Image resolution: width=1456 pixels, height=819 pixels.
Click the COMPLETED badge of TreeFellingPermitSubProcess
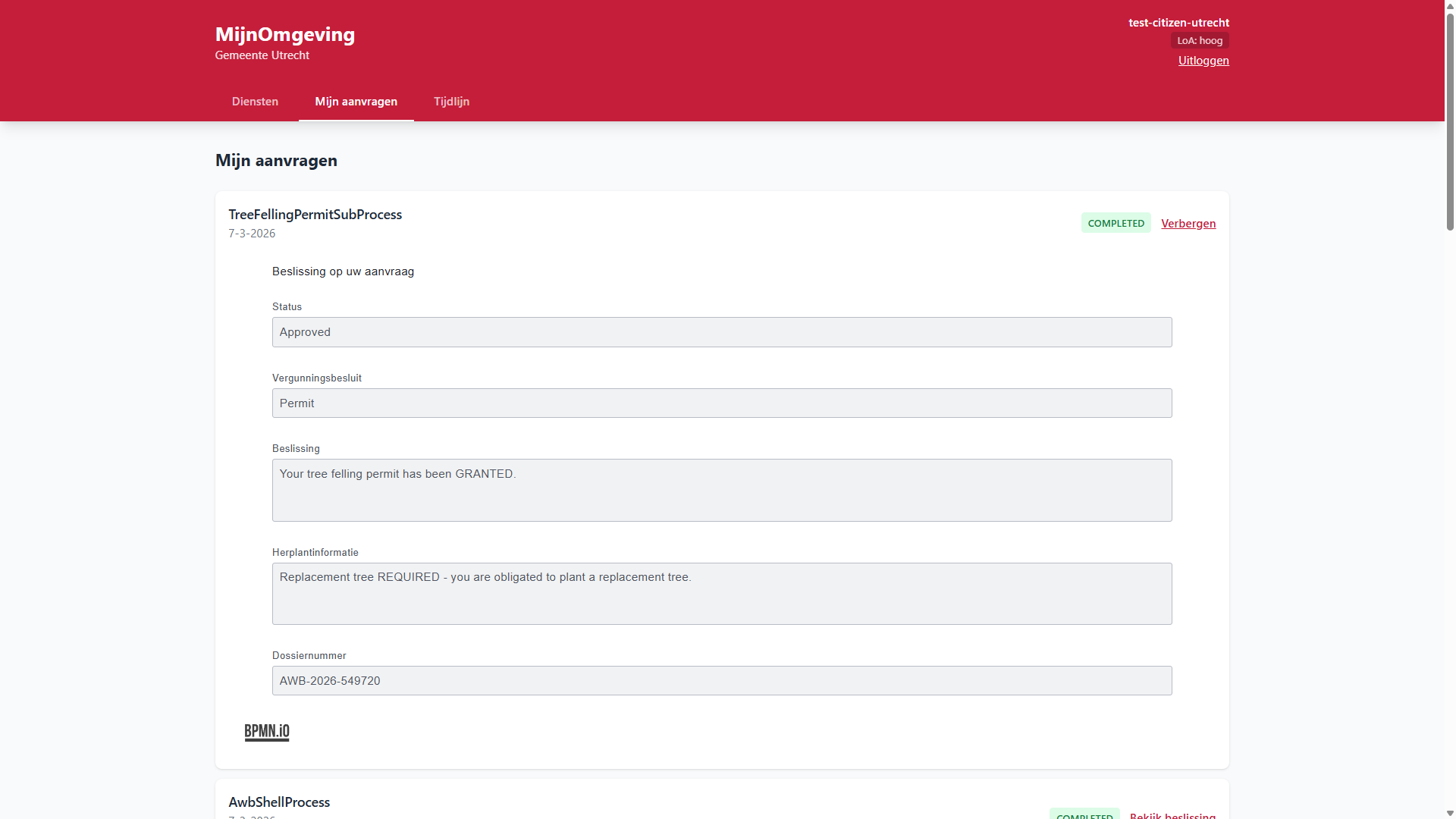click(x=1115, y=222)
